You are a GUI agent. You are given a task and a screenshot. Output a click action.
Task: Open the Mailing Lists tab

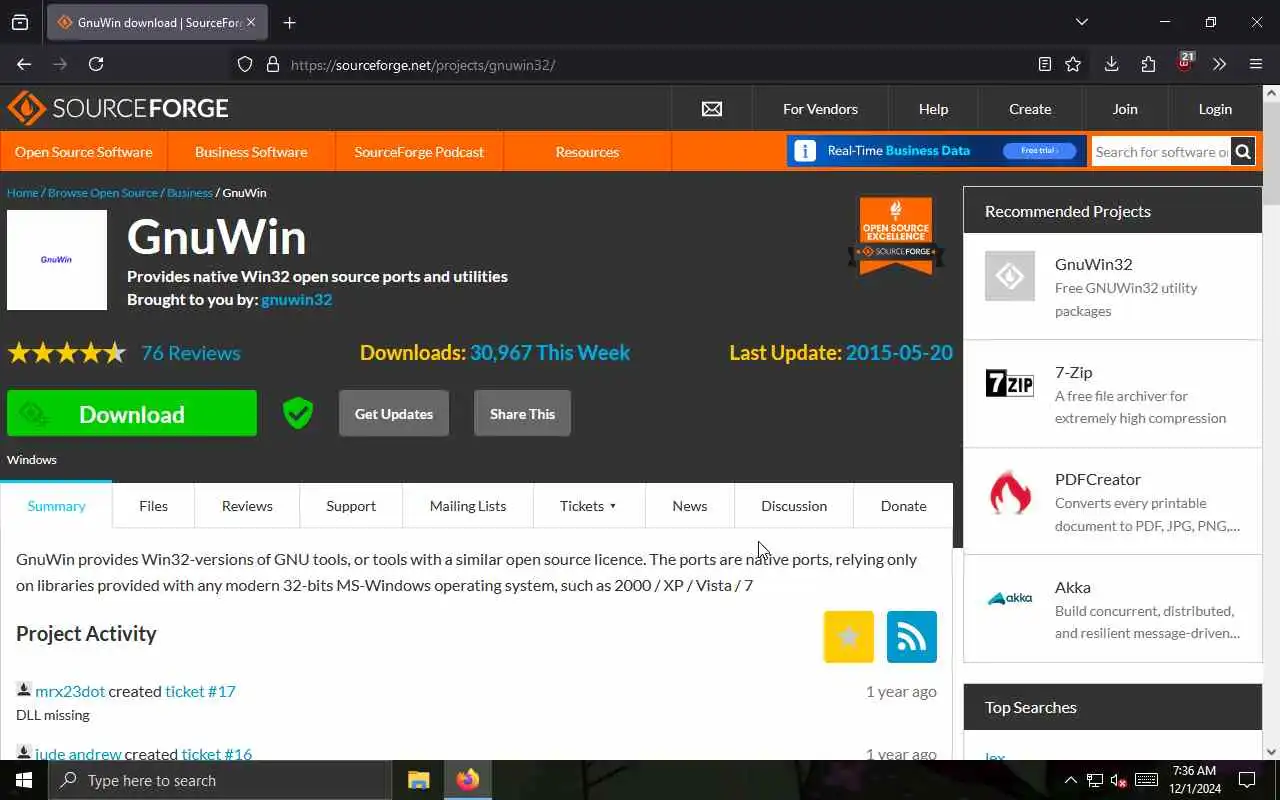(468, 506)
